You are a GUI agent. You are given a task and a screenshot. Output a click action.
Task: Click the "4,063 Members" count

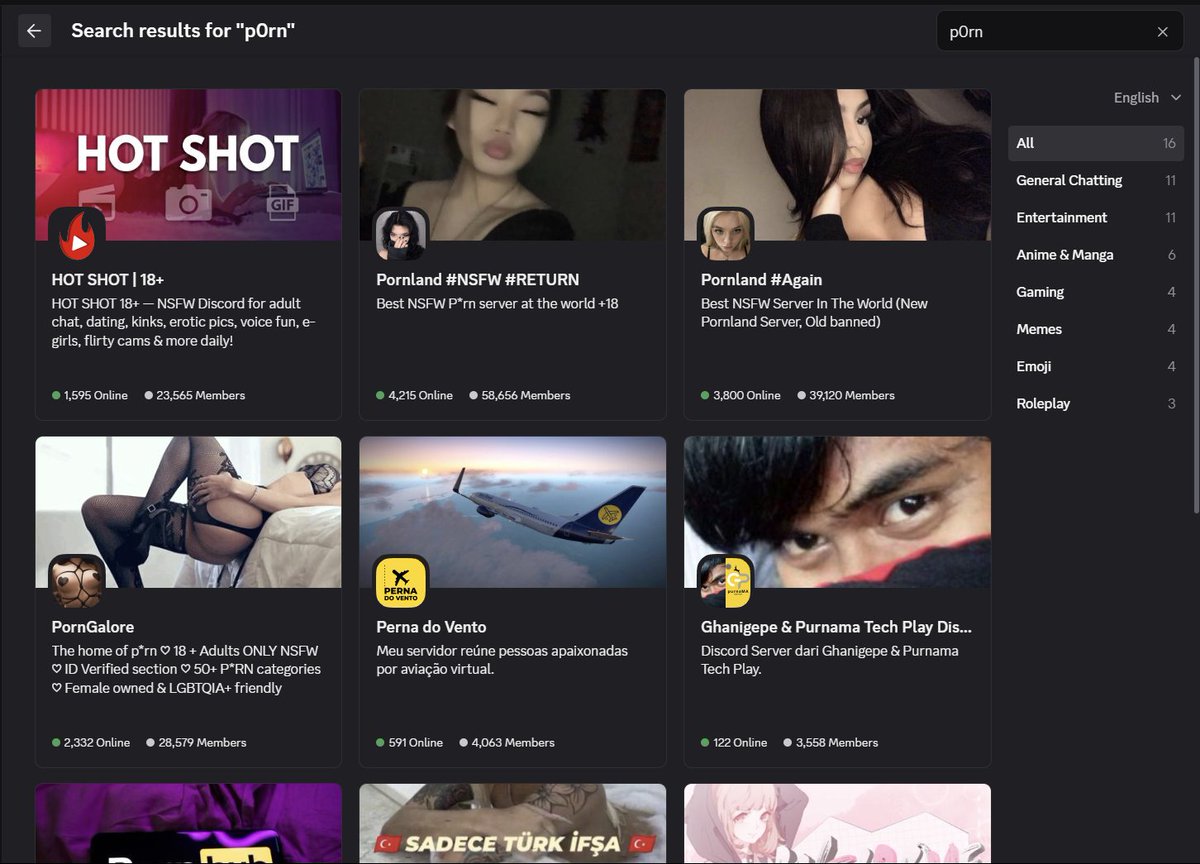513,742
